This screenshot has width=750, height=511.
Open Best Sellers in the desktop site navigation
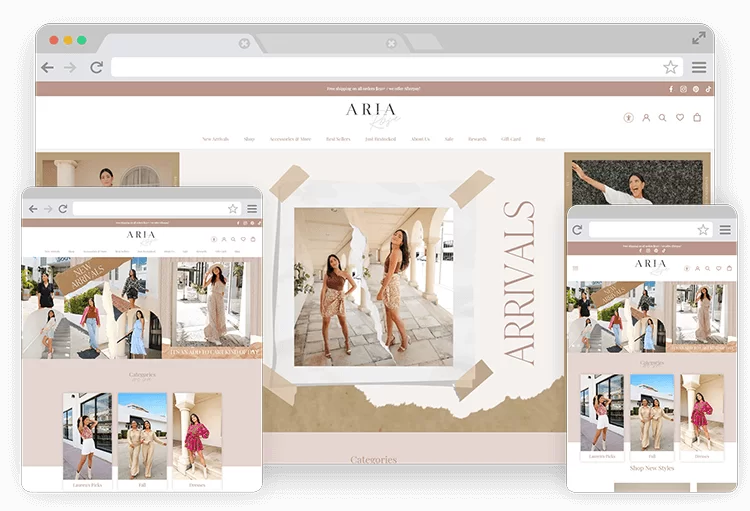click(338, 139)
